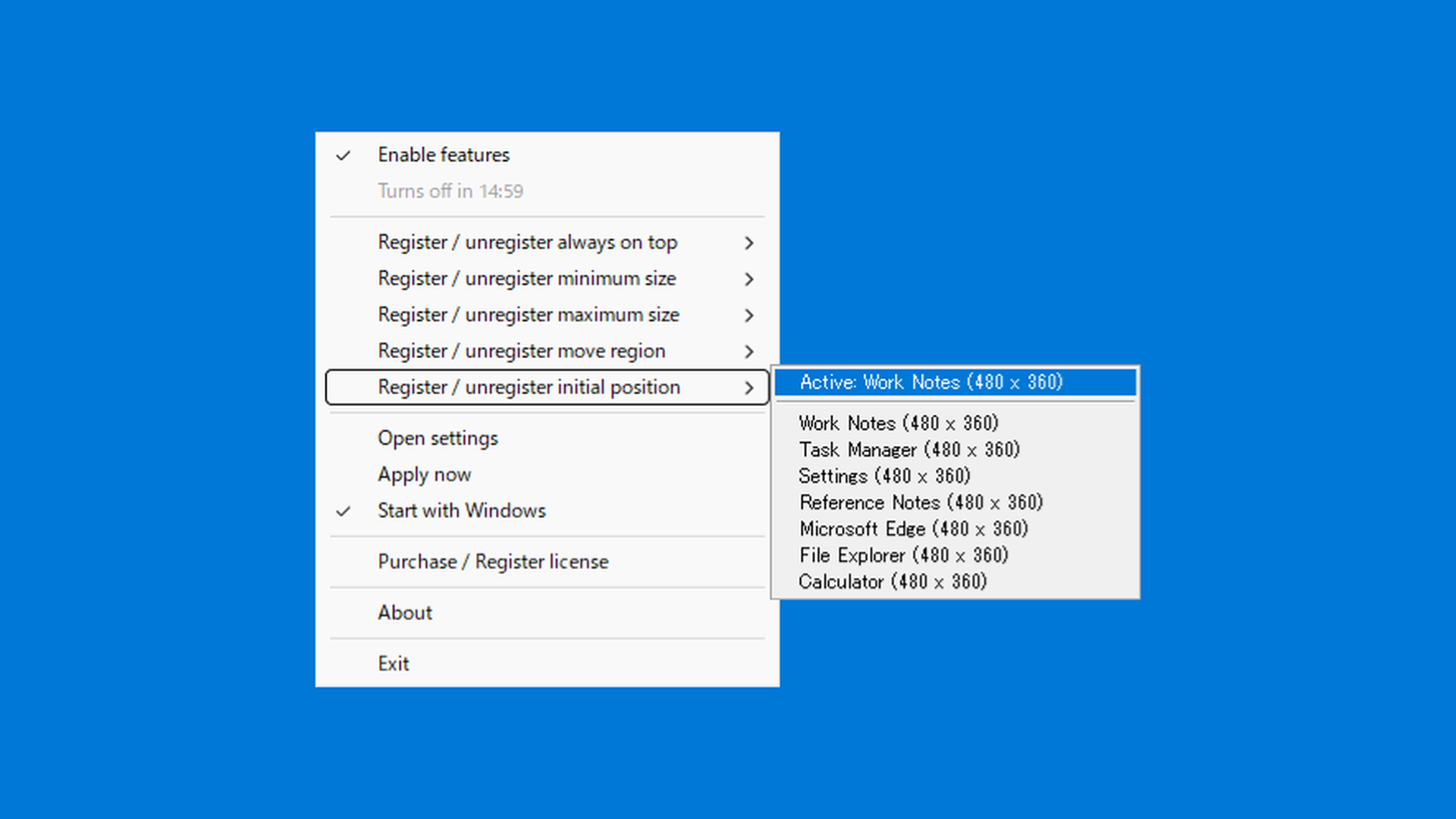Open Register / unregister initial position submenu
The width and height of the screenshot is (1456, 819).
(x=547, y=388)
